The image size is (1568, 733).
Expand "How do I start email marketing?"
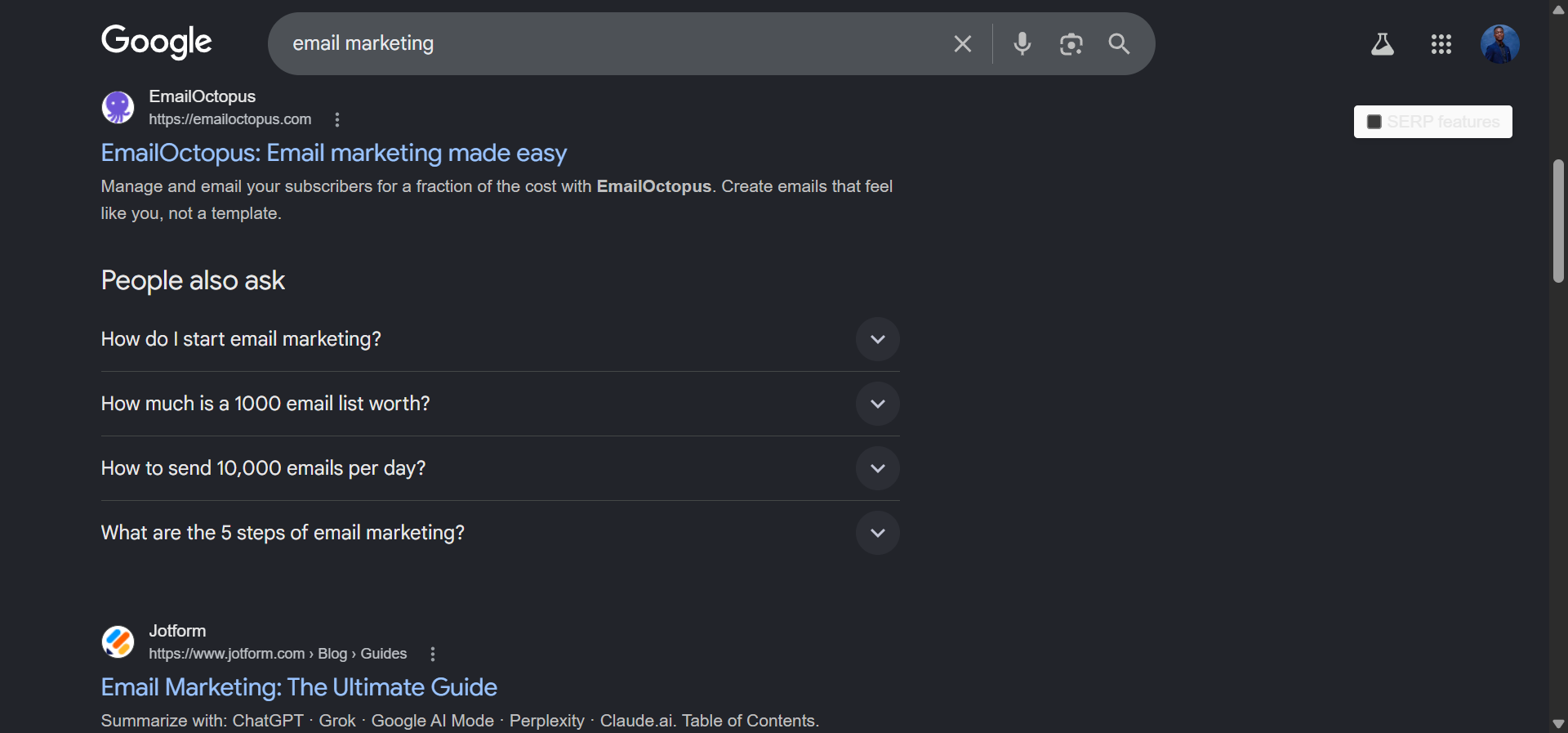point(500,339)
